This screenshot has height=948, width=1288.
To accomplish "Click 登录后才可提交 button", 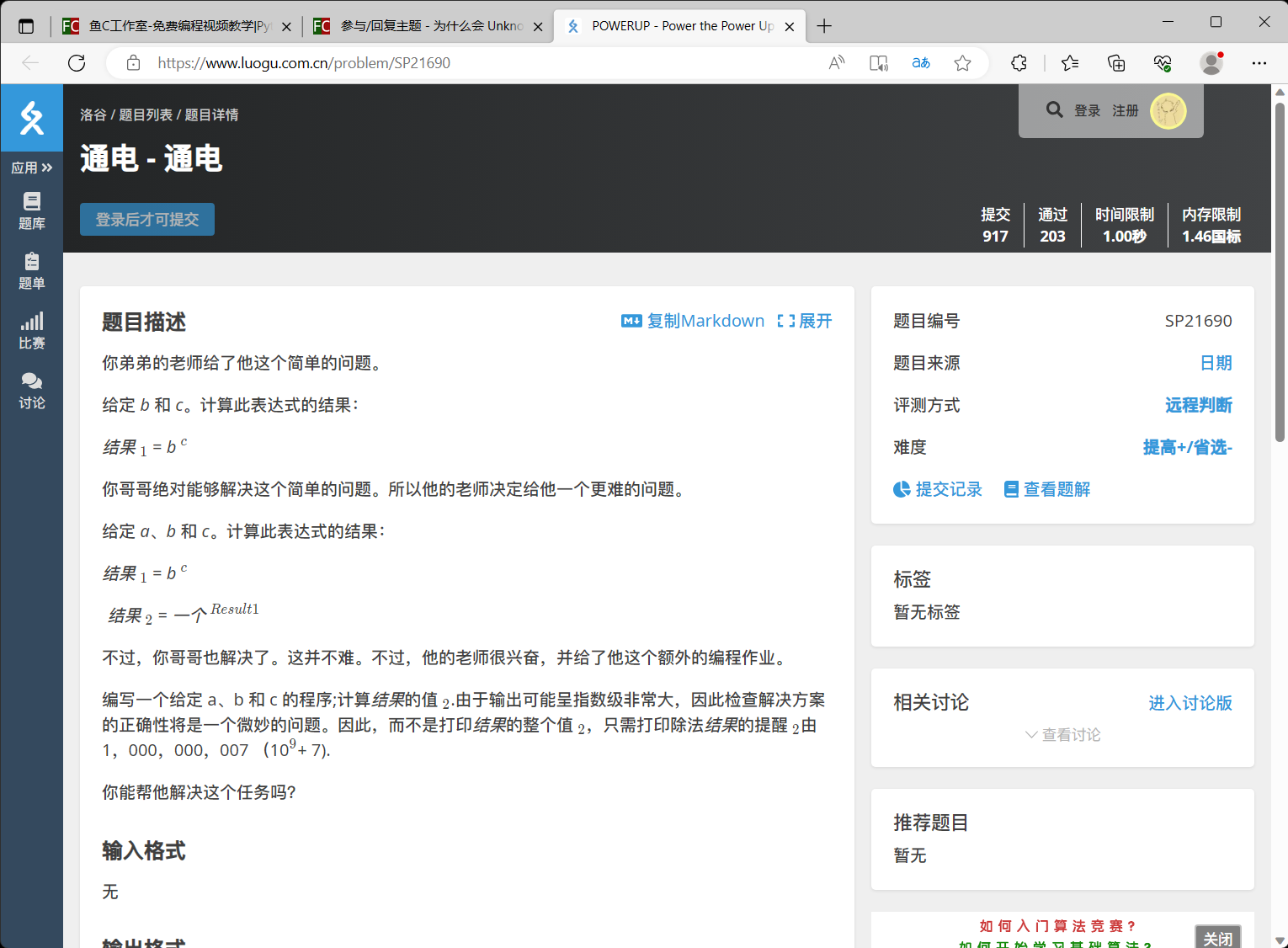I will coord(147,219).
